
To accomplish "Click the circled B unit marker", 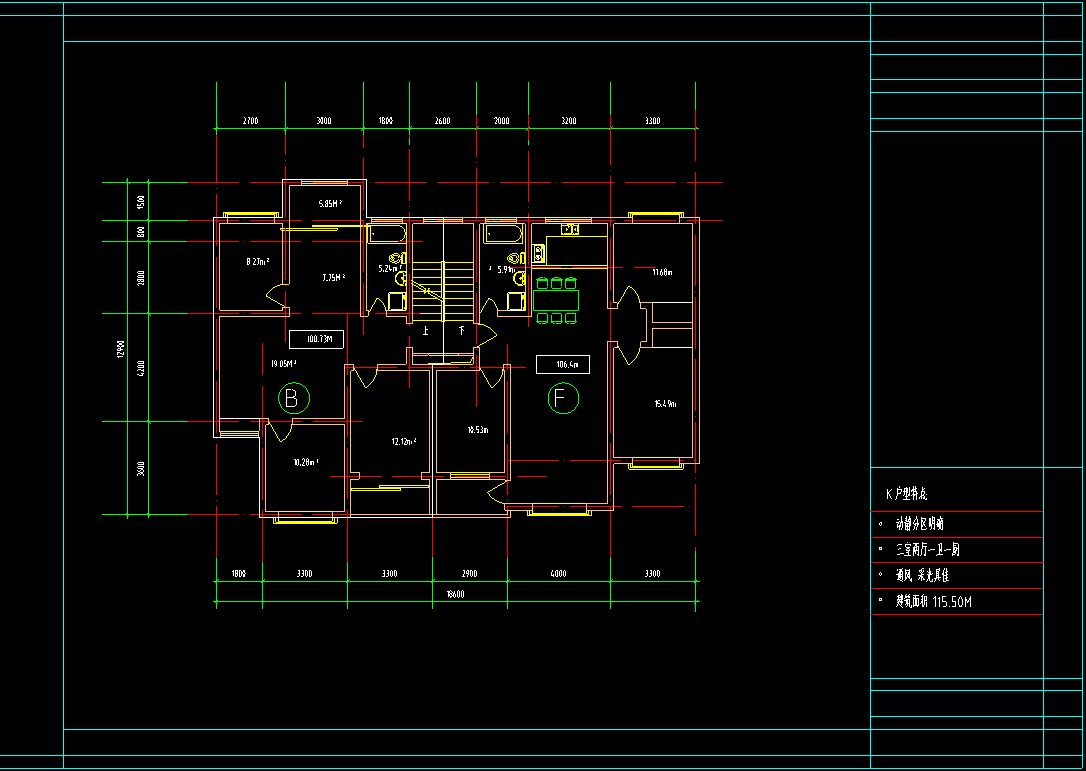I will tap(292, 399).
